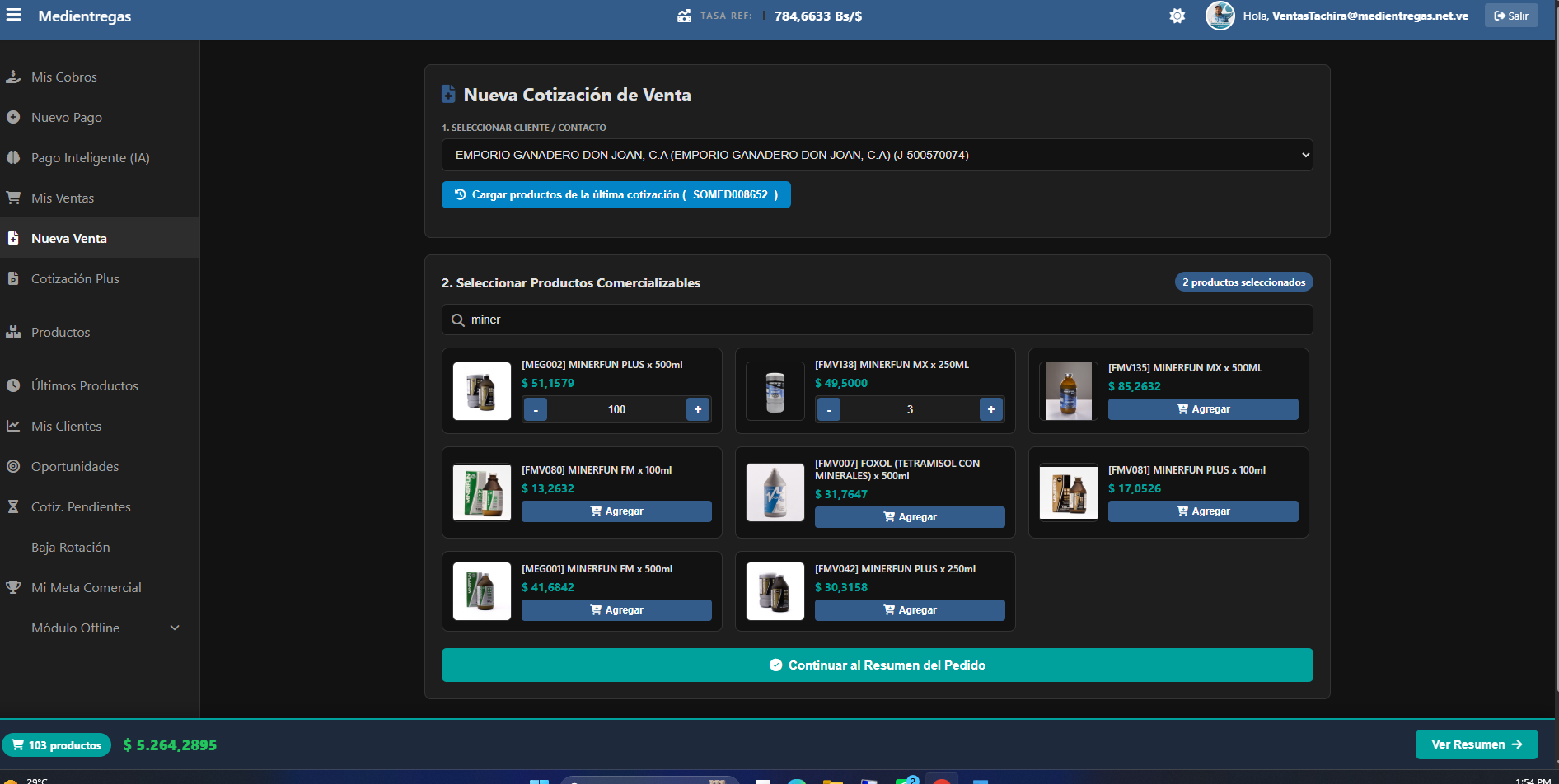
Task: Click the Mi Meta Comercial trophy icon
Action: [13, 587]
